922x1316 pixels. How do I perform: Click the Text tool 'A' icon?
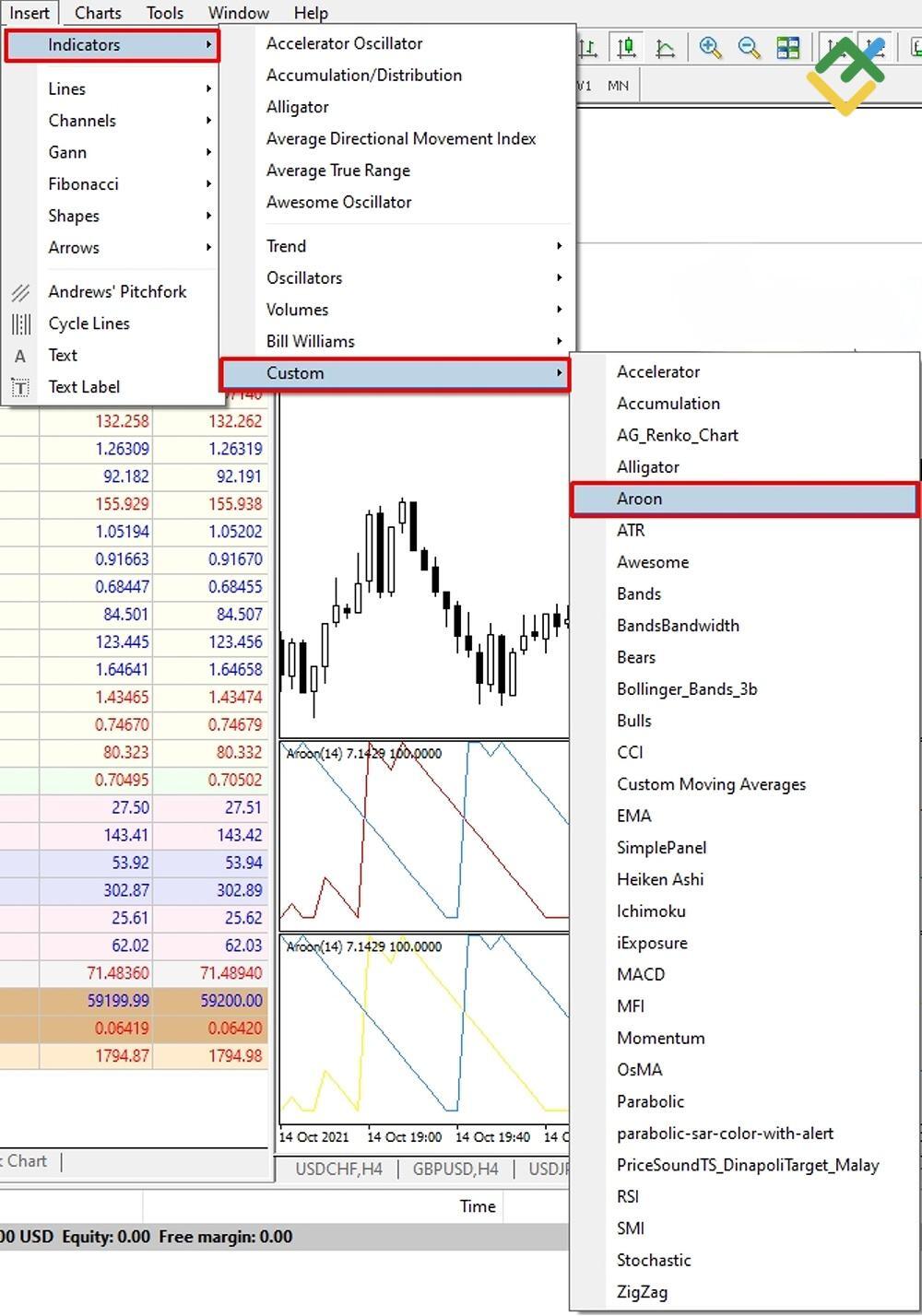coord(20,356)
